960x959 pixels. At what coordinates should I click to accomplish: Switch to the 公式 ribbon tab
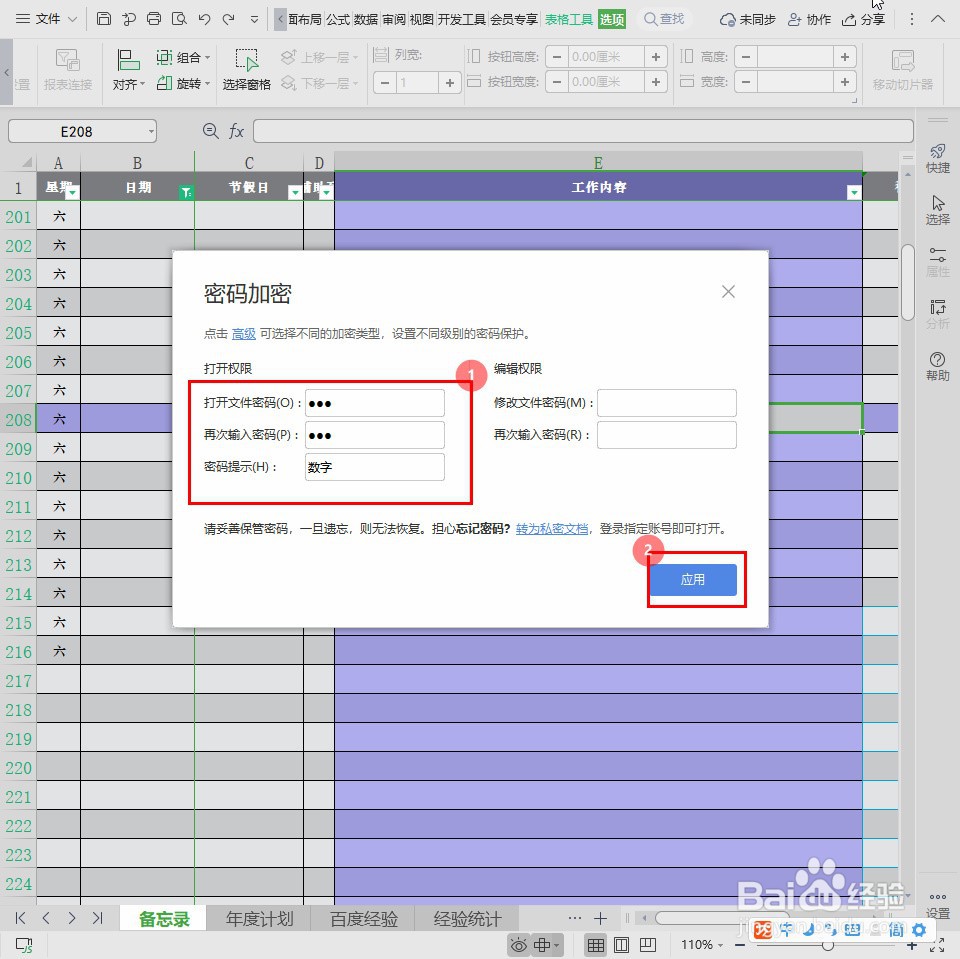pyautogui.click(x=338, y=20)
